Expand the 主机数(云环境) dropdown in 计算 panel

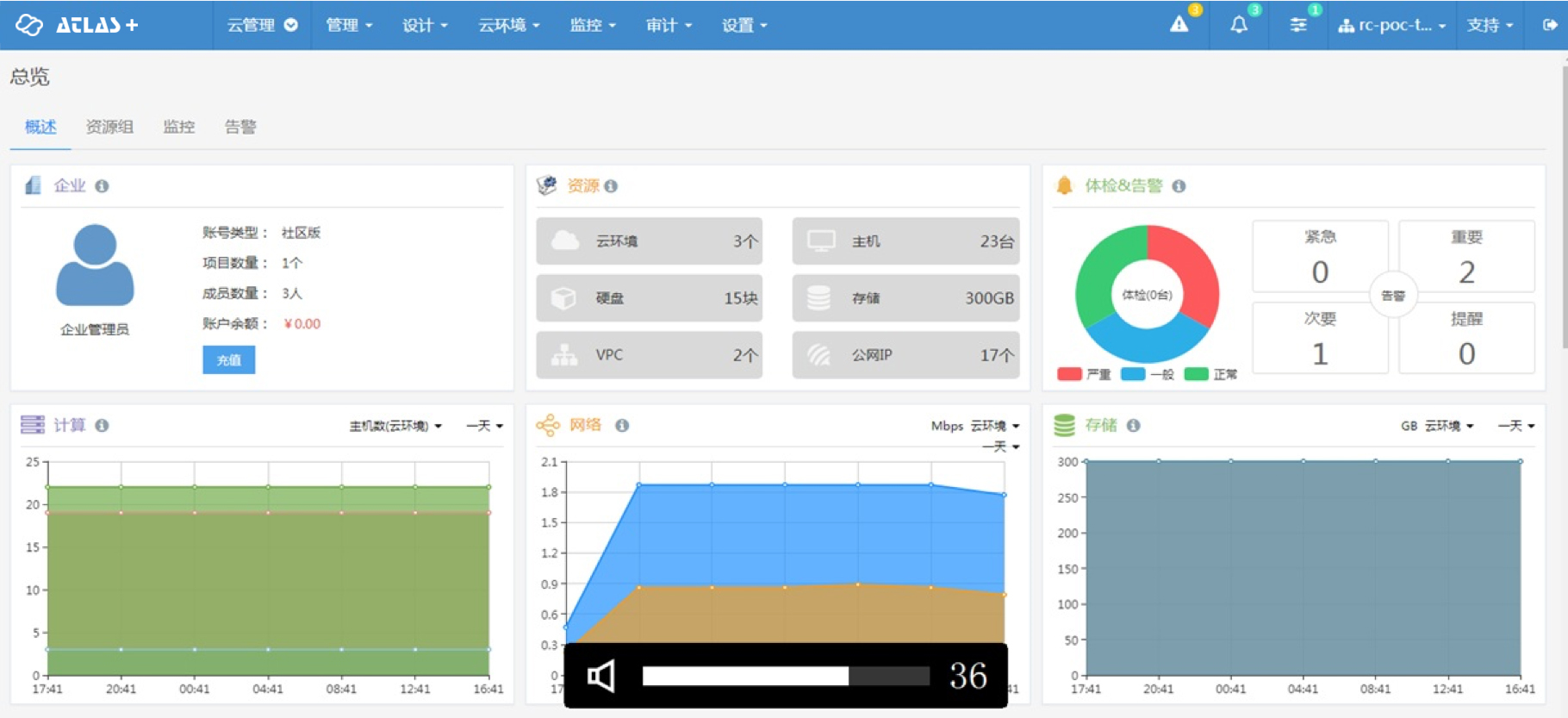395,426
